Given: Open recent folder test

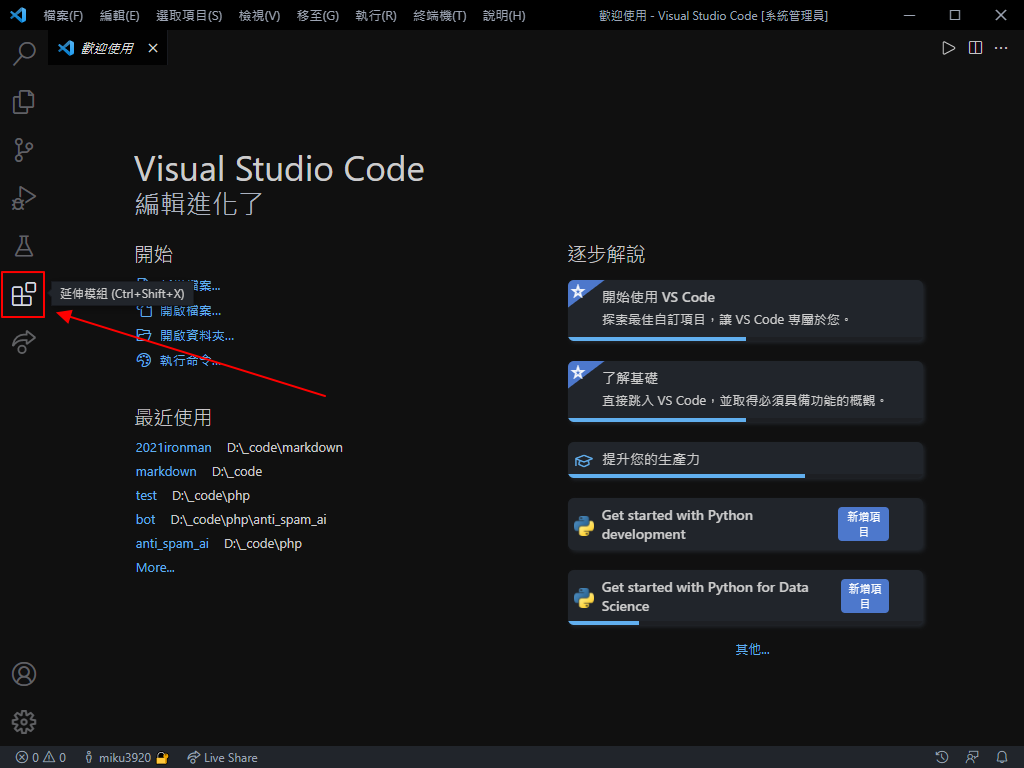Looking at the screenshot, I should pyautogui.click(x=146, y=496).
